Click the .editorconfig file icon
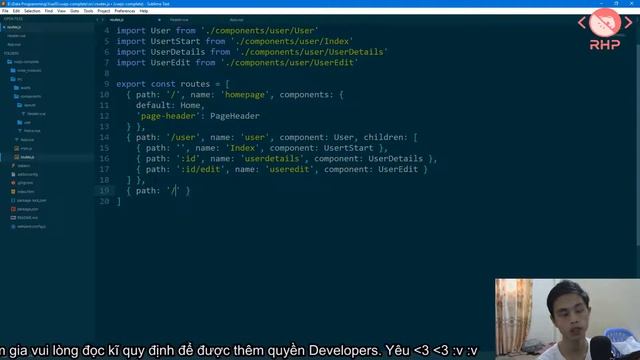Screen dimensions: 640x360 point(13,174)
